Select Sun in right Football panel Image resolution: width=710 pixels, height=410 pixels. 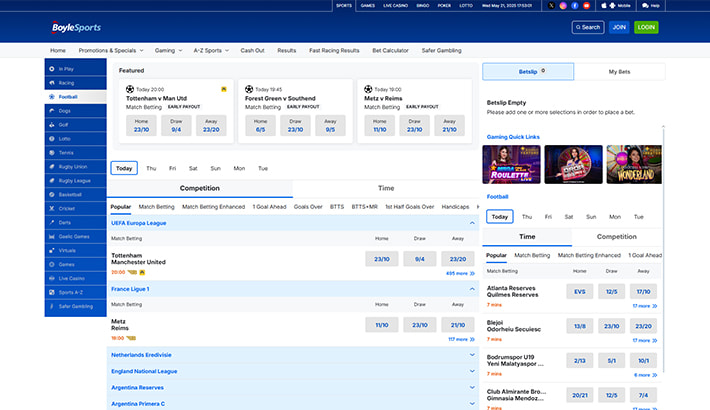click(x=591, y=217)
